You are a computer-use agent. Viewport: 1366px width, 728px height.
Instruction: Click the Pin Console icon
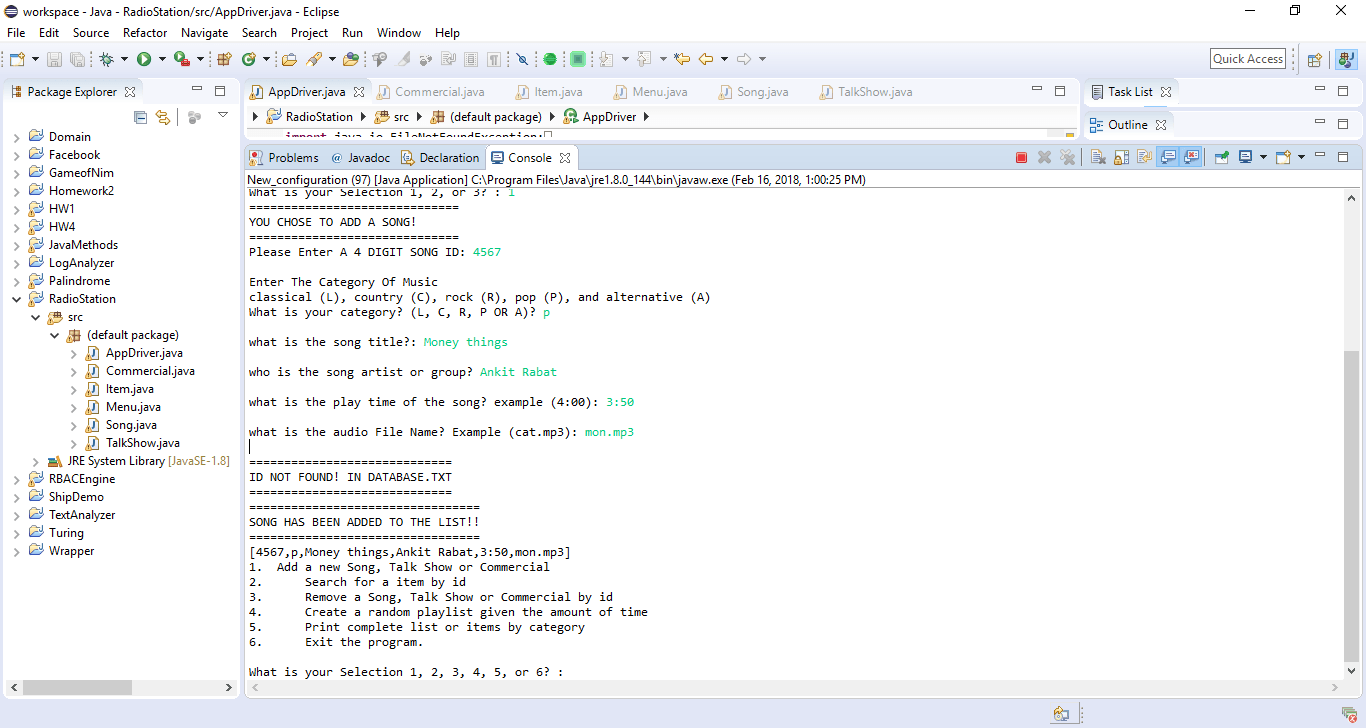coord(1221,157)
